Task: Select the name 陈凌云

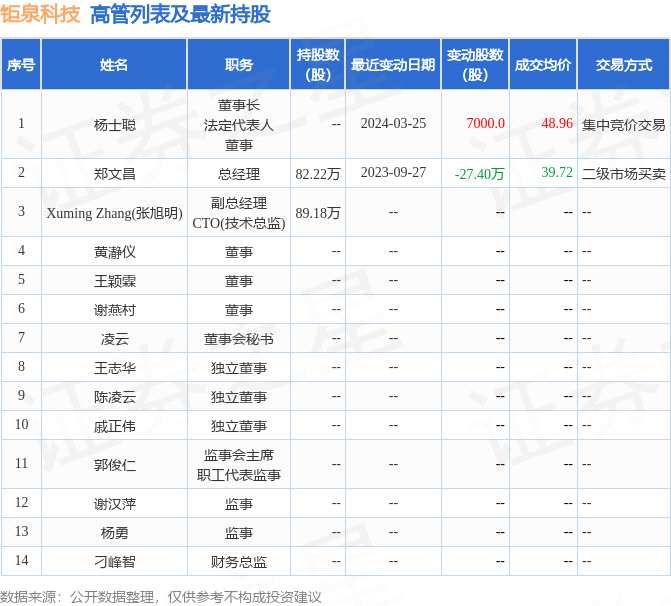Action: point(114,397)
